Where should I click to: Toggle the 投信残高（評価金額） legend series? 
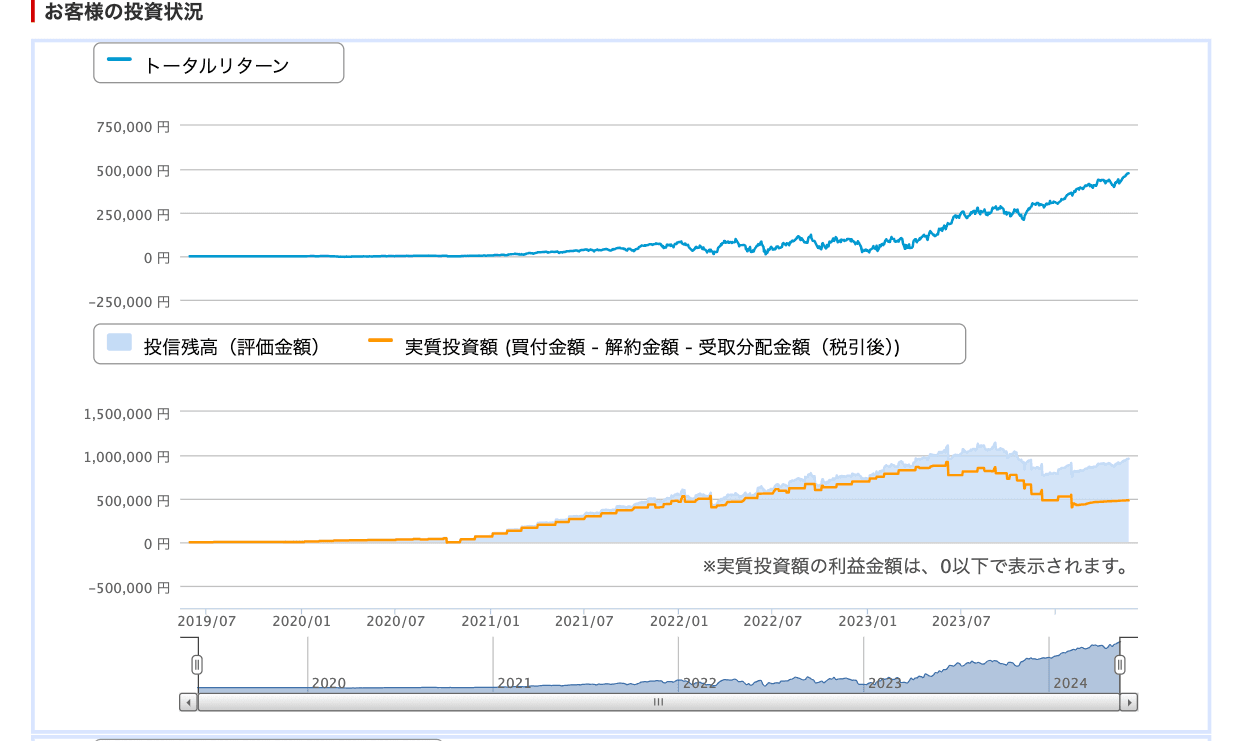pos(231,347)
